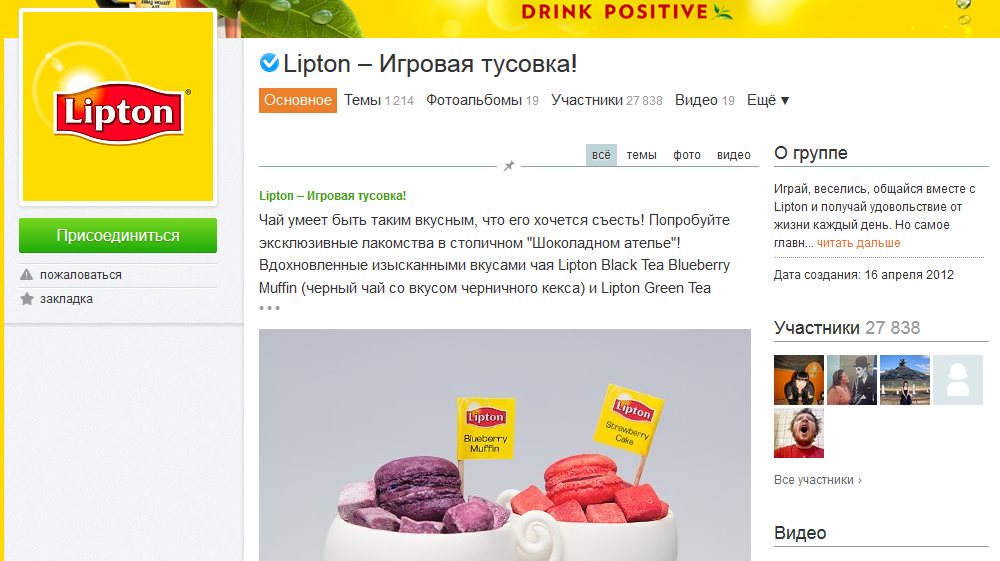Click the green Присоединиться button
1000x561 pixels.
118,235
